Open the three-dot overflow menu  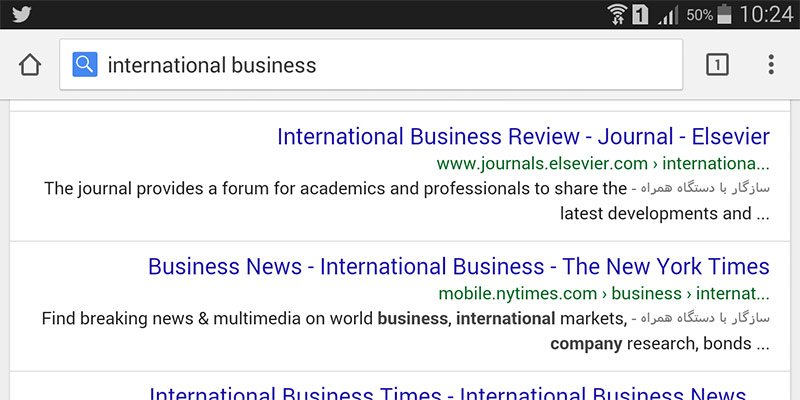771,64
